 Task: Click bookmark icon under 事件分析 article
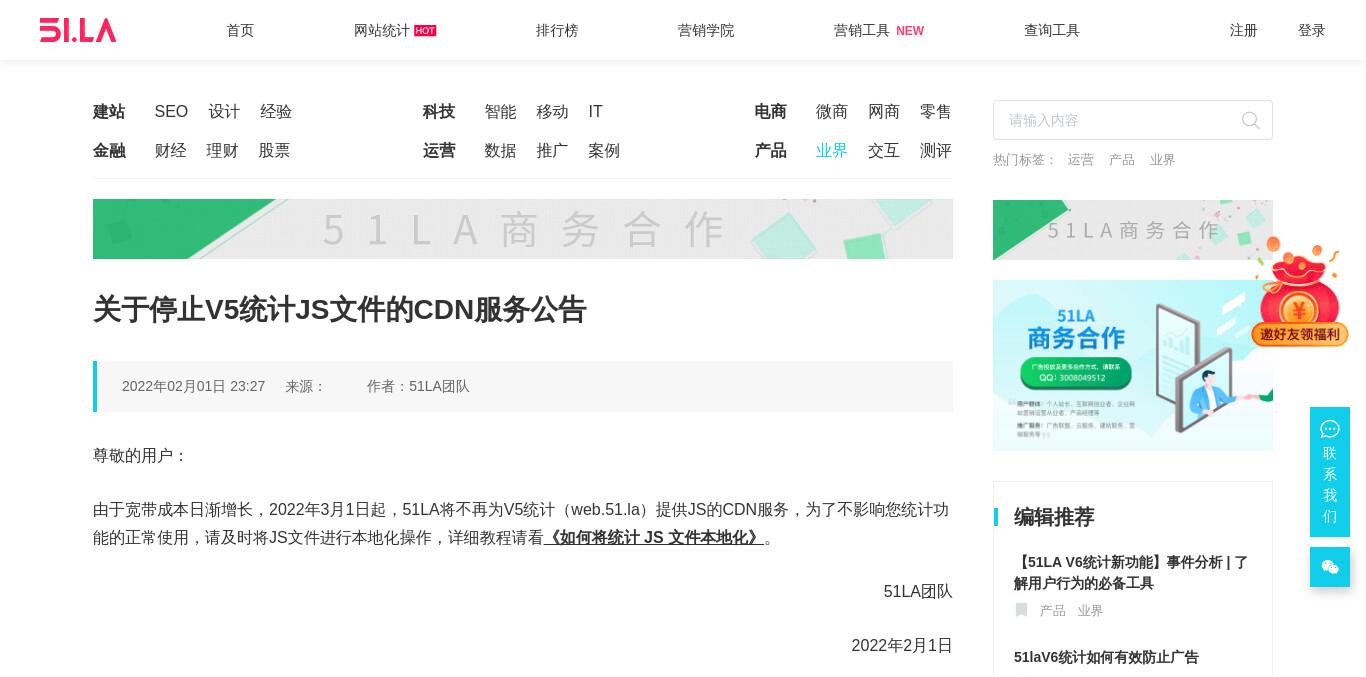tap(1021, 610)
